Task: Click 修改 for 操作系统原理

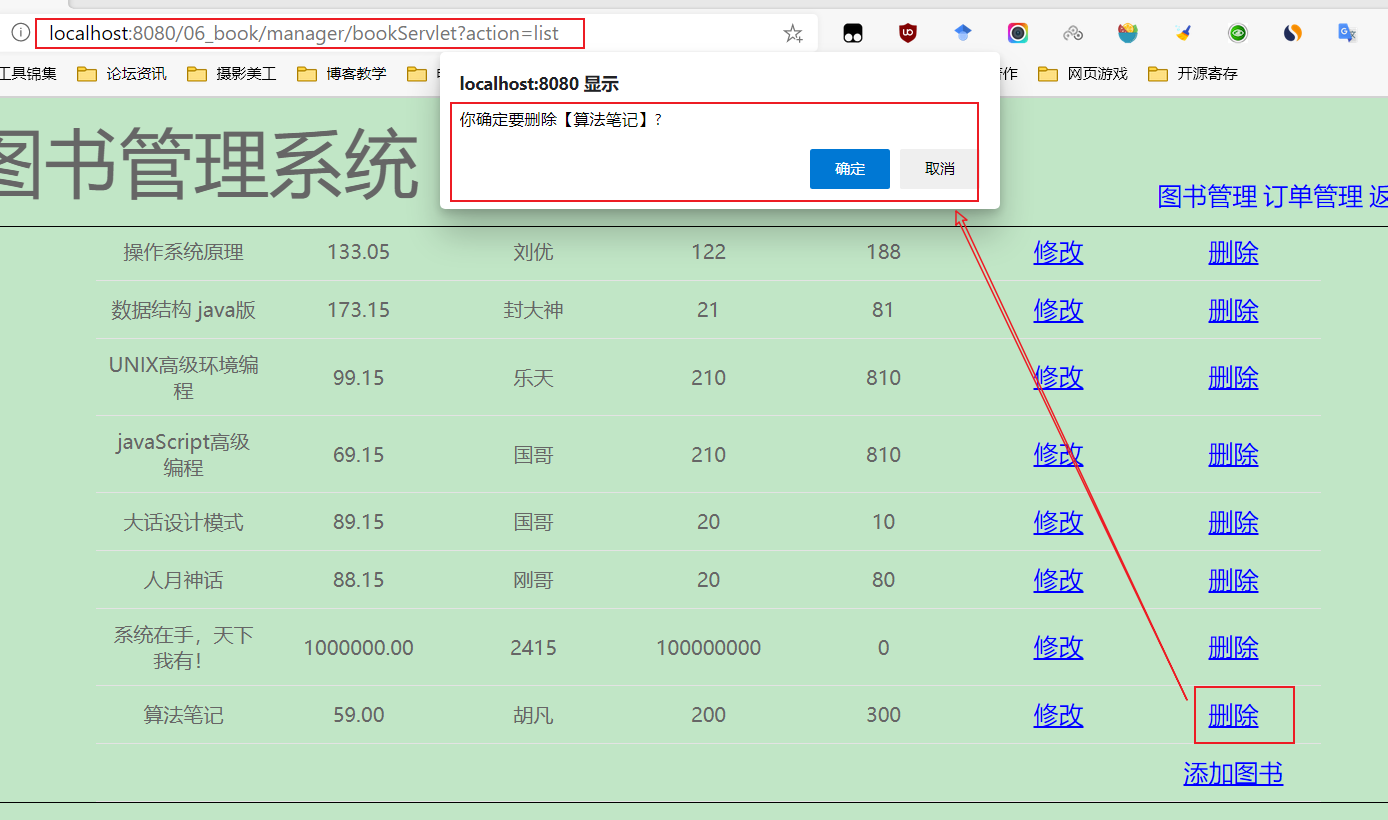Action: point(1058,252)
